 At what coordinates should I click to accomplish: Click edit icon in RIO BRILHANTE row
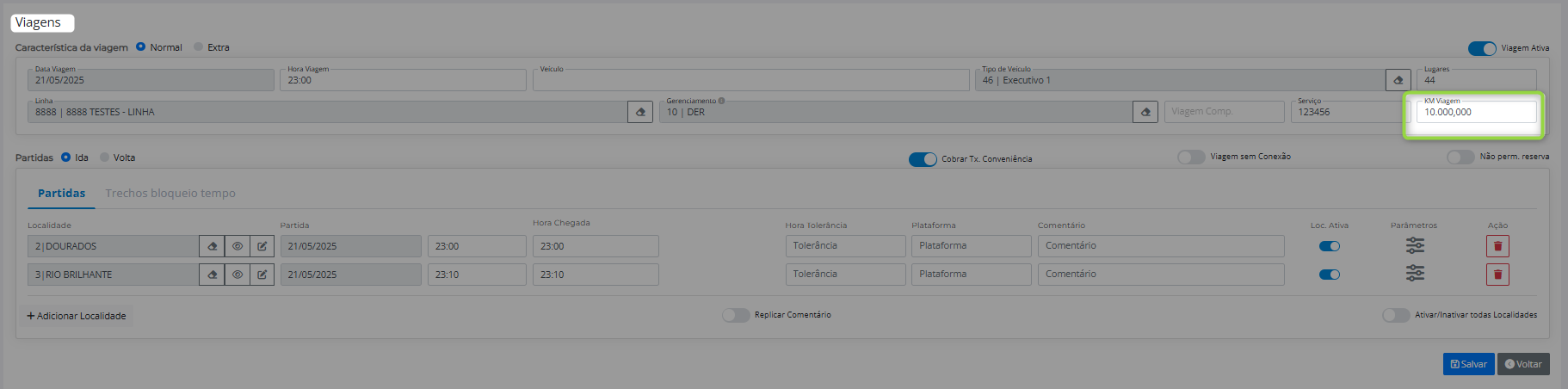262,275
